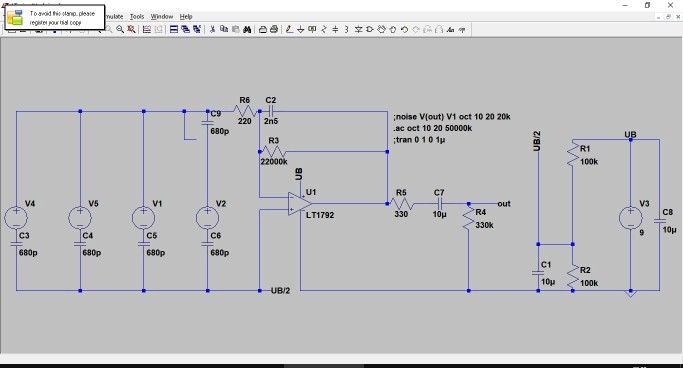Pick the Capacitor component tool

[x=335, y=30]
